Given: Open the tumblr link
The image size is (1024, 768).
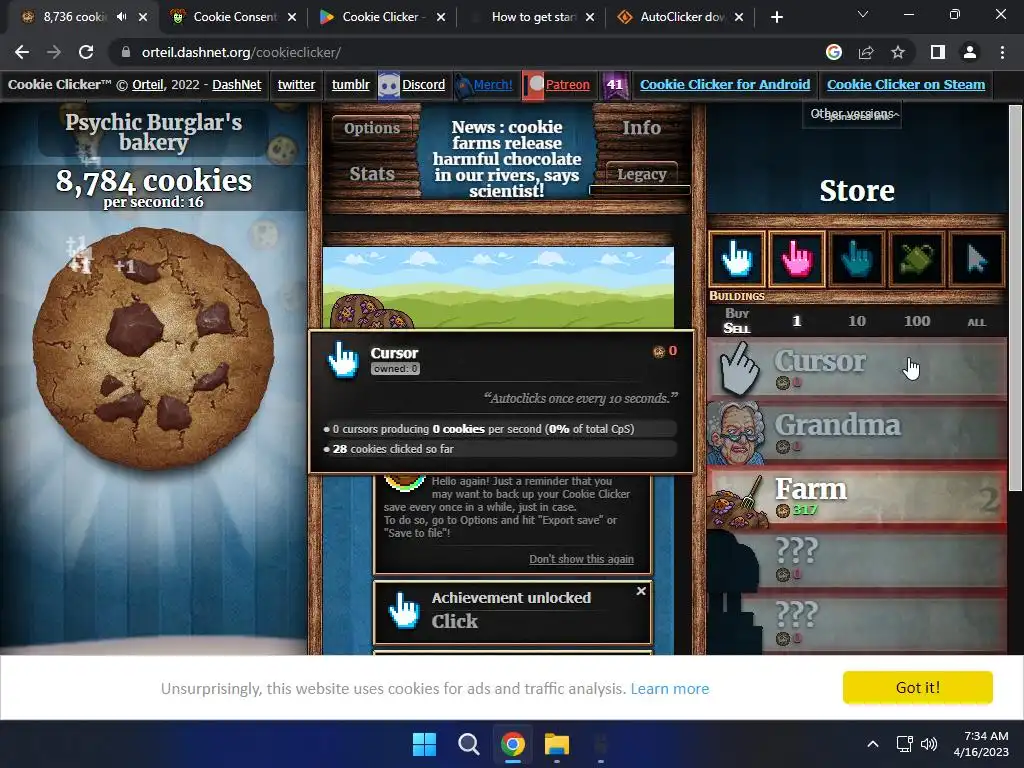Looking at the screenshot, I should click(350, 84).
